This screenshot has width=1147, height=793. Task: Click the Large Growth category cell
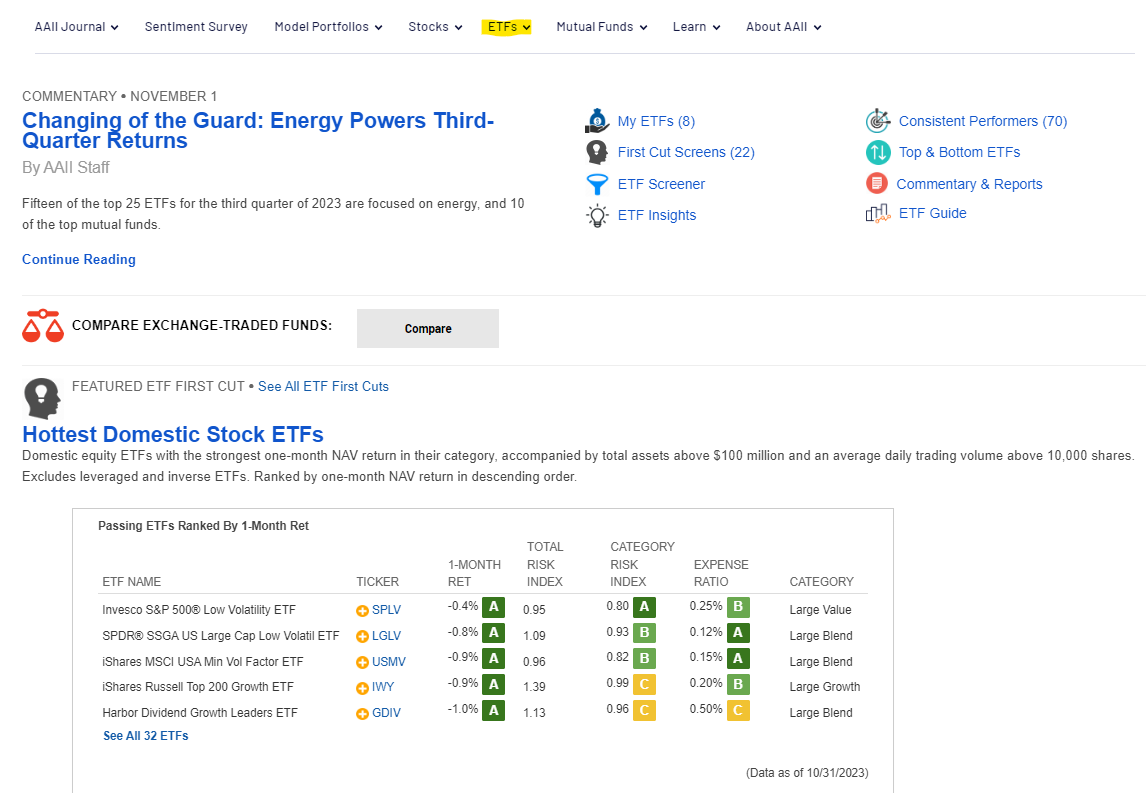824,687
